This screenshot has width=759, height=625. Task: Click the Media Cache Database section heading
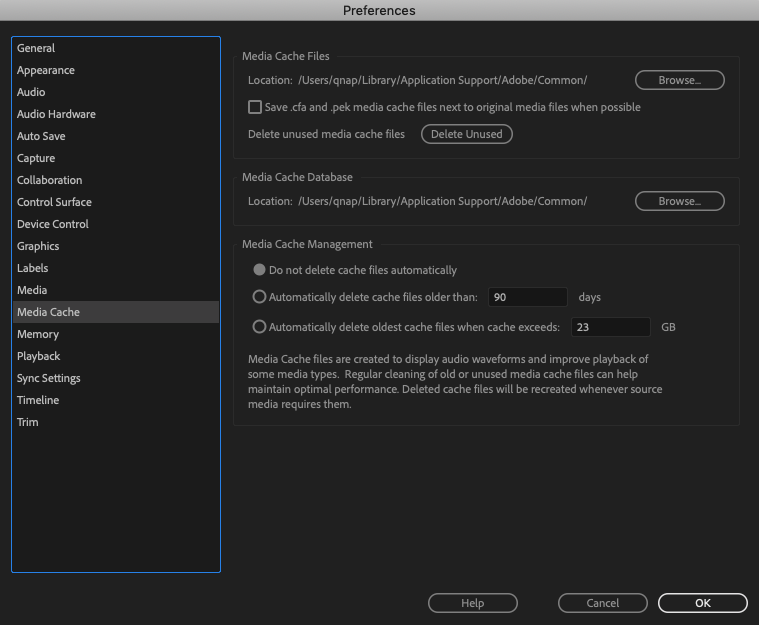point(297,177)
